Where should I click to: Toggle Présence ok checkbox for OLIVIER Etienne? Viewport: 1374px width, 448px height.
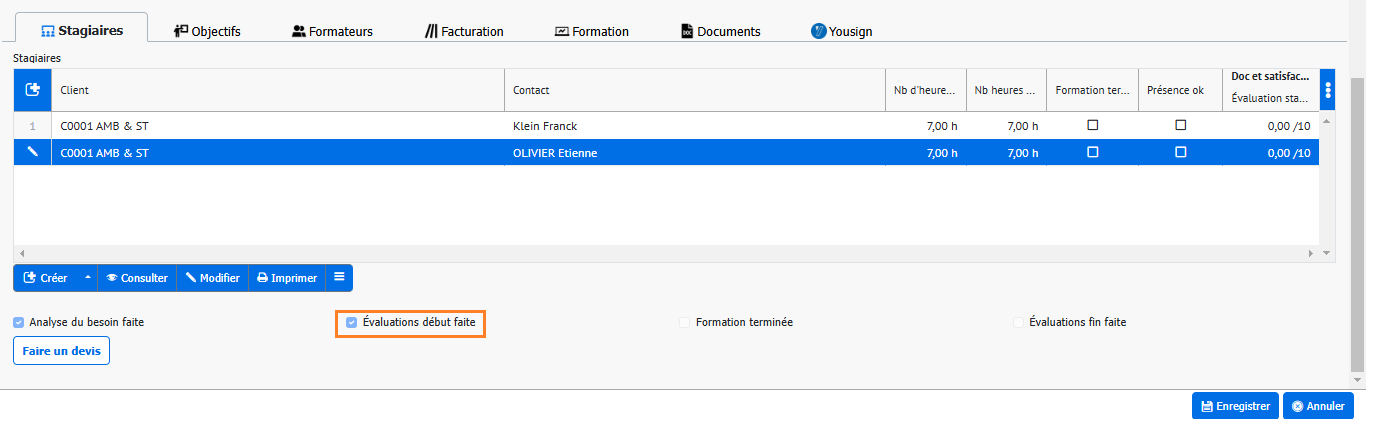[x=1180, y=152]
